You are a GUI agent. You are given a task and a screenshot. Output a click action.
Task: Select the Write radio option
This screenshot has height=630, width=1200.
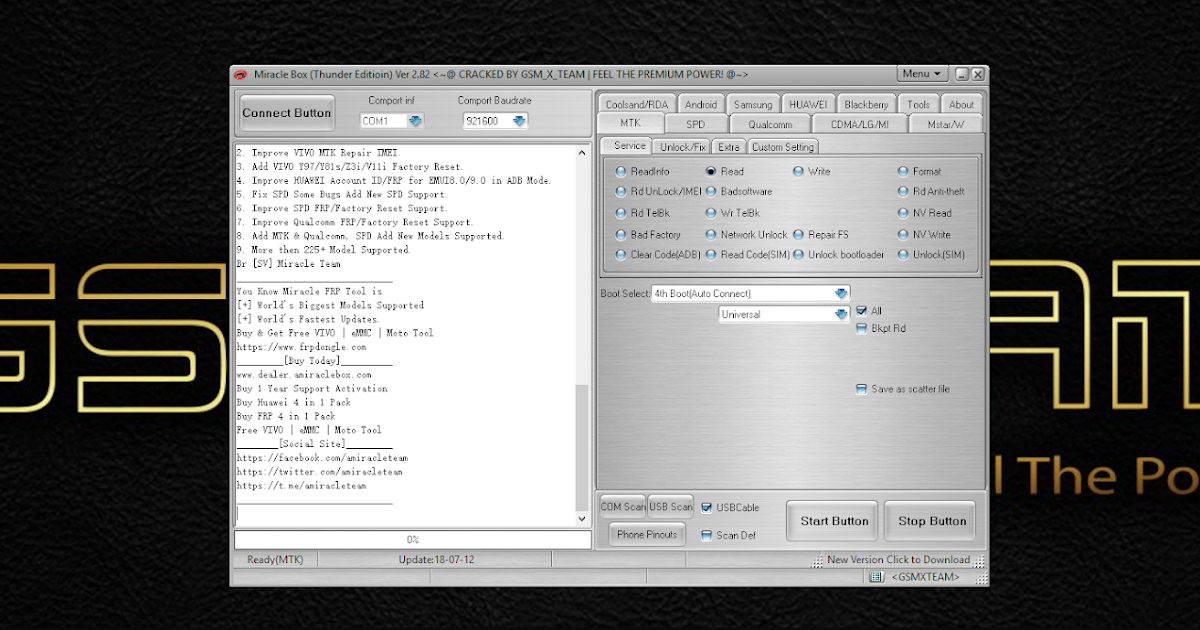click(x=811, y=172)
